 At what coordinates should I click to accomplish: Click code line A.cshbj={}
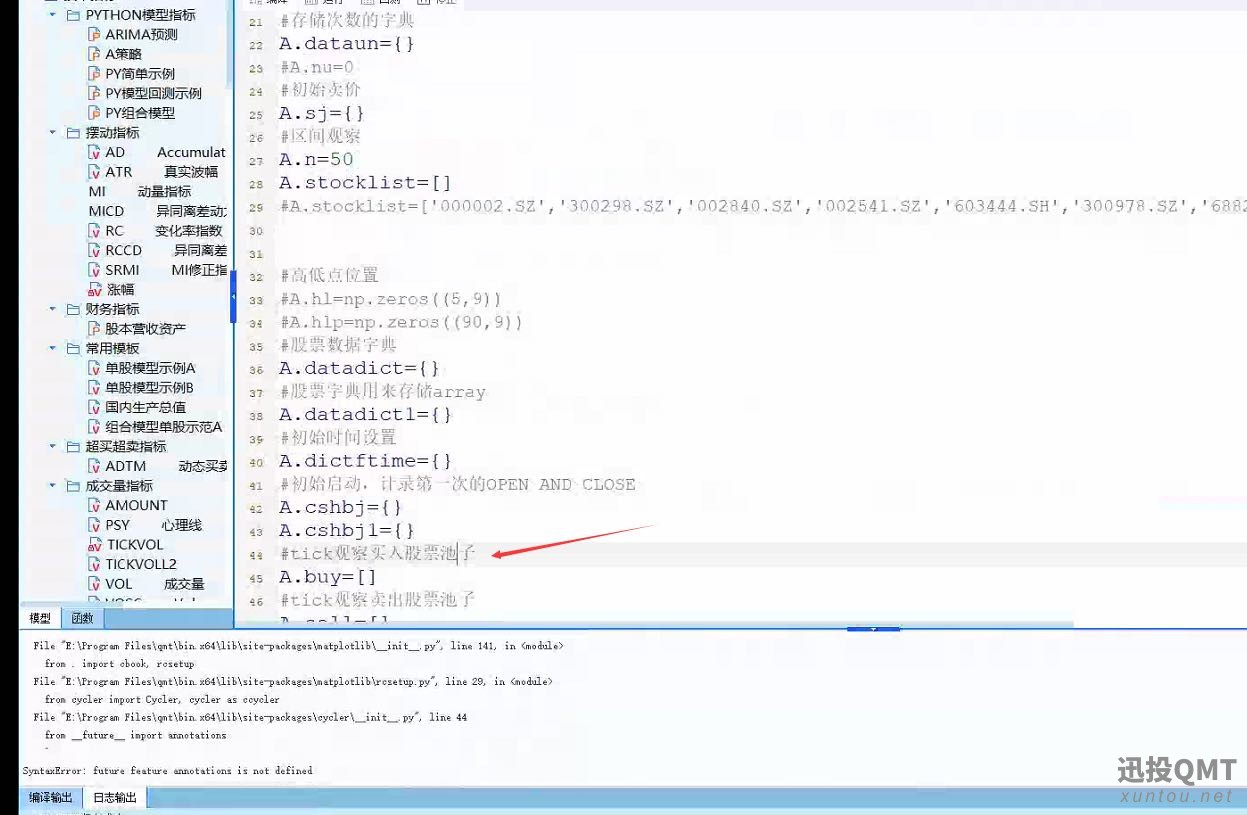[340, 507]
